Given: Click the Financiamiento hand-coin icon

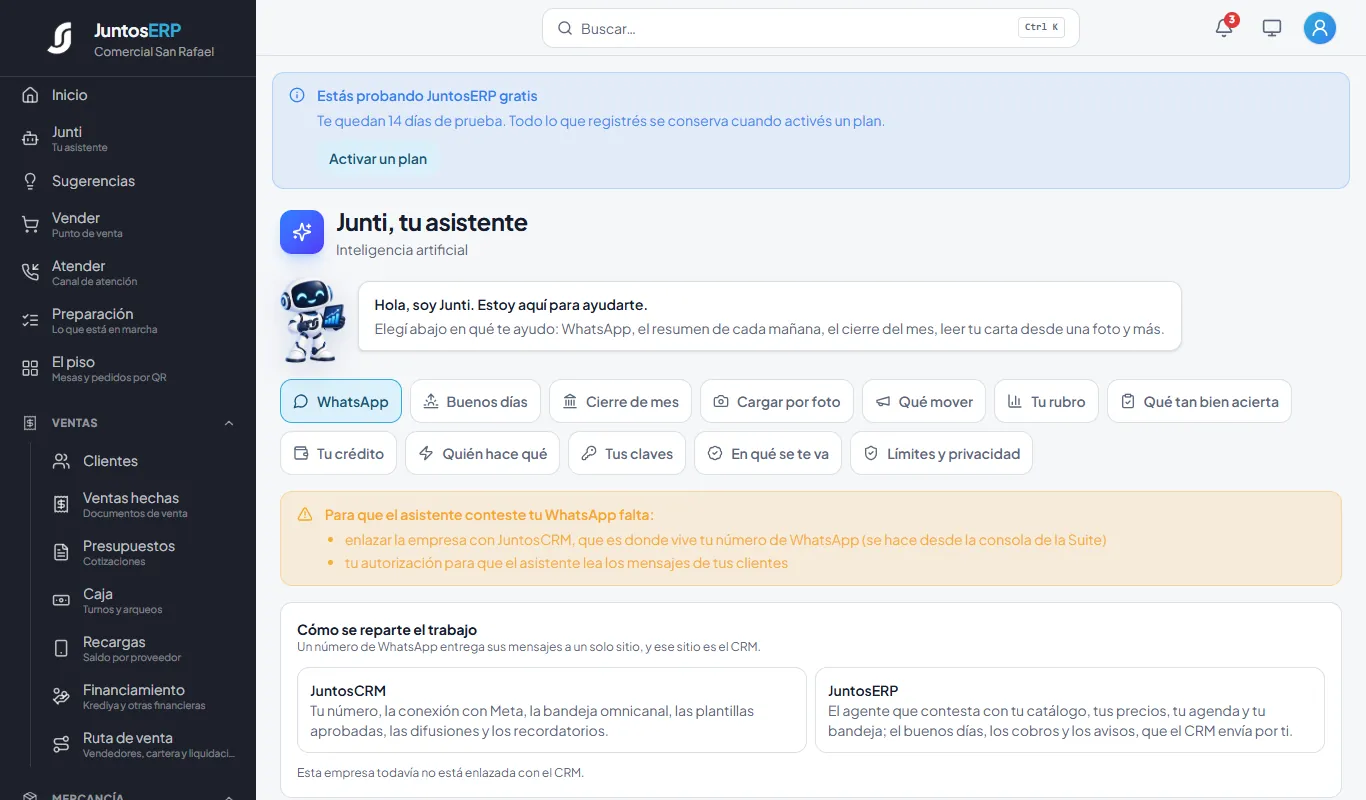Looking at the screenshot, I should 61,697.
